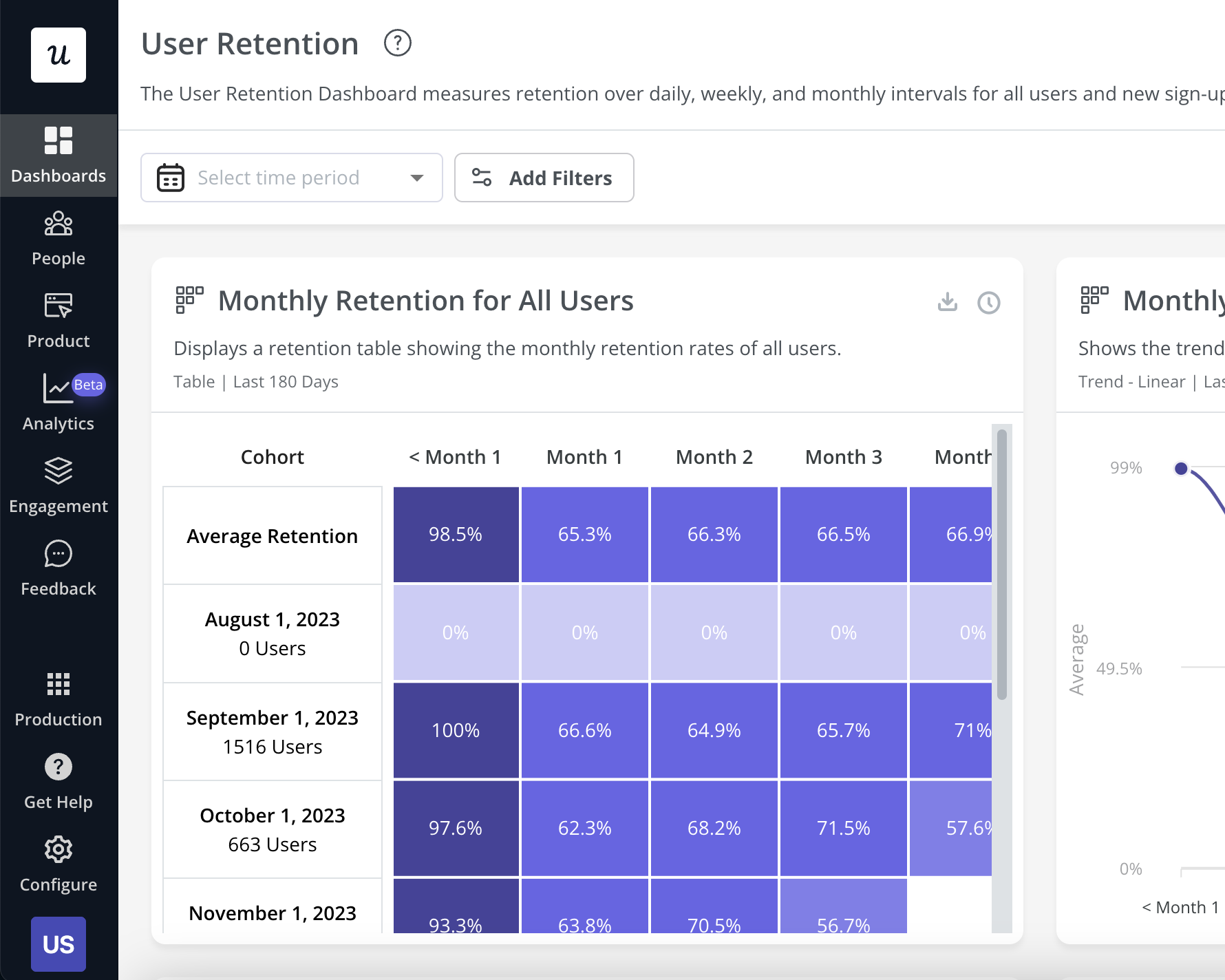Navigate to Engagement in sidebar
Viewport: 1225px width, 980px height.
click(x=58, y=486)
